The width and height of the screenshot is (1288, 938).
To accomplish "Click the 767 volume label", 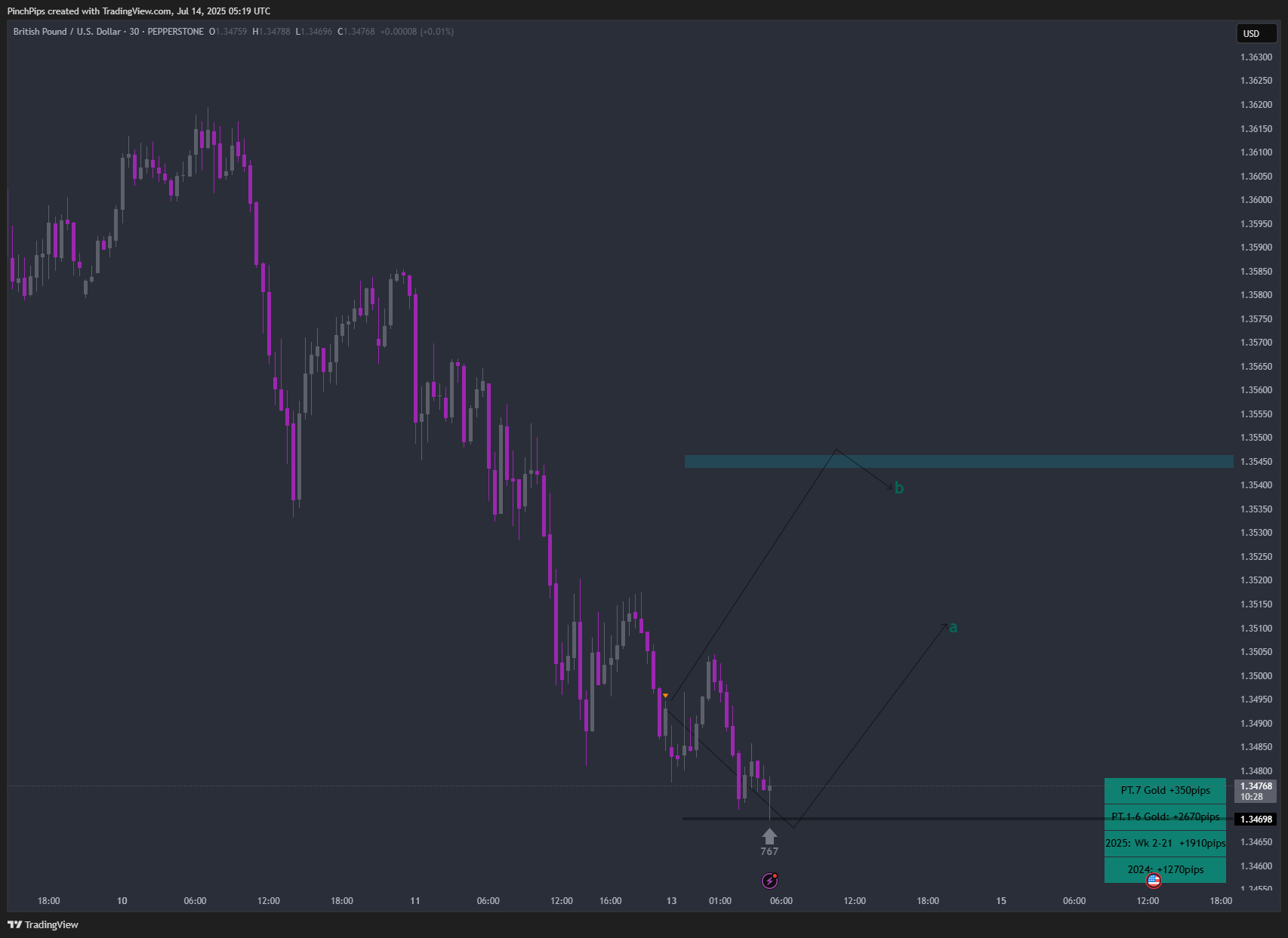I will pyautogui.click(x=769, y=851).
